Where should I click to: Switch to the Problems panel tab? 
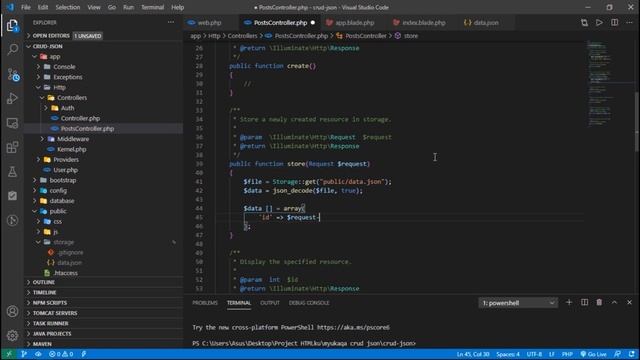pos(205,303)
